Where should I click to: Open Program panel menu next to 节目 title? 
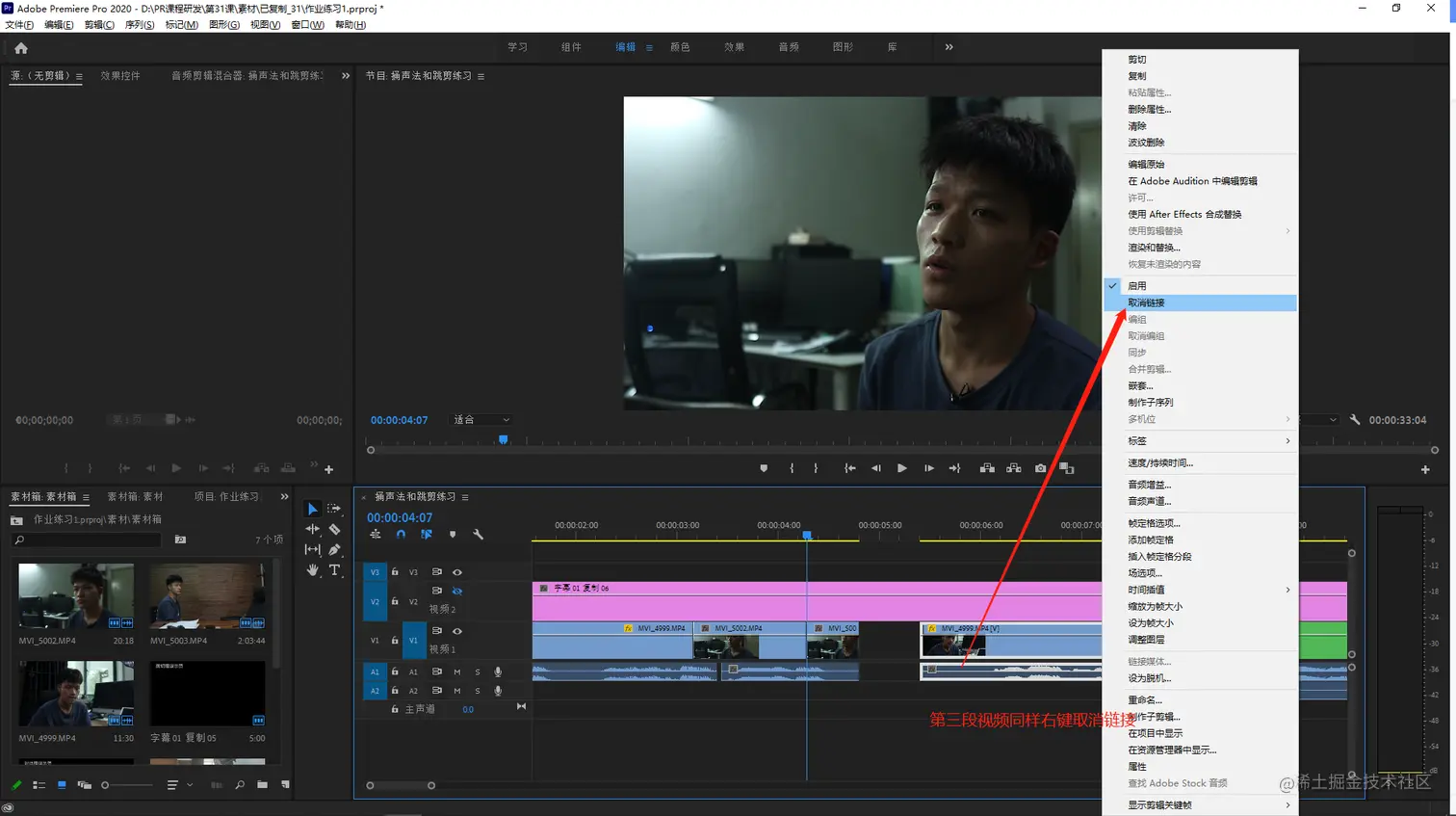pyautogui.click(x=481, y=76)
